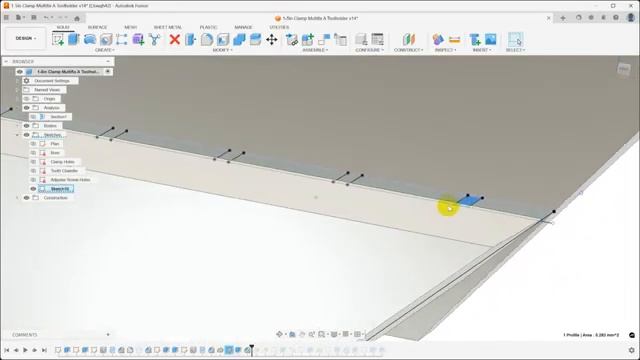This screenshot has height=360, width=640.
Task: Toggle visibility of the Origin folder
Action: (27, 99)
